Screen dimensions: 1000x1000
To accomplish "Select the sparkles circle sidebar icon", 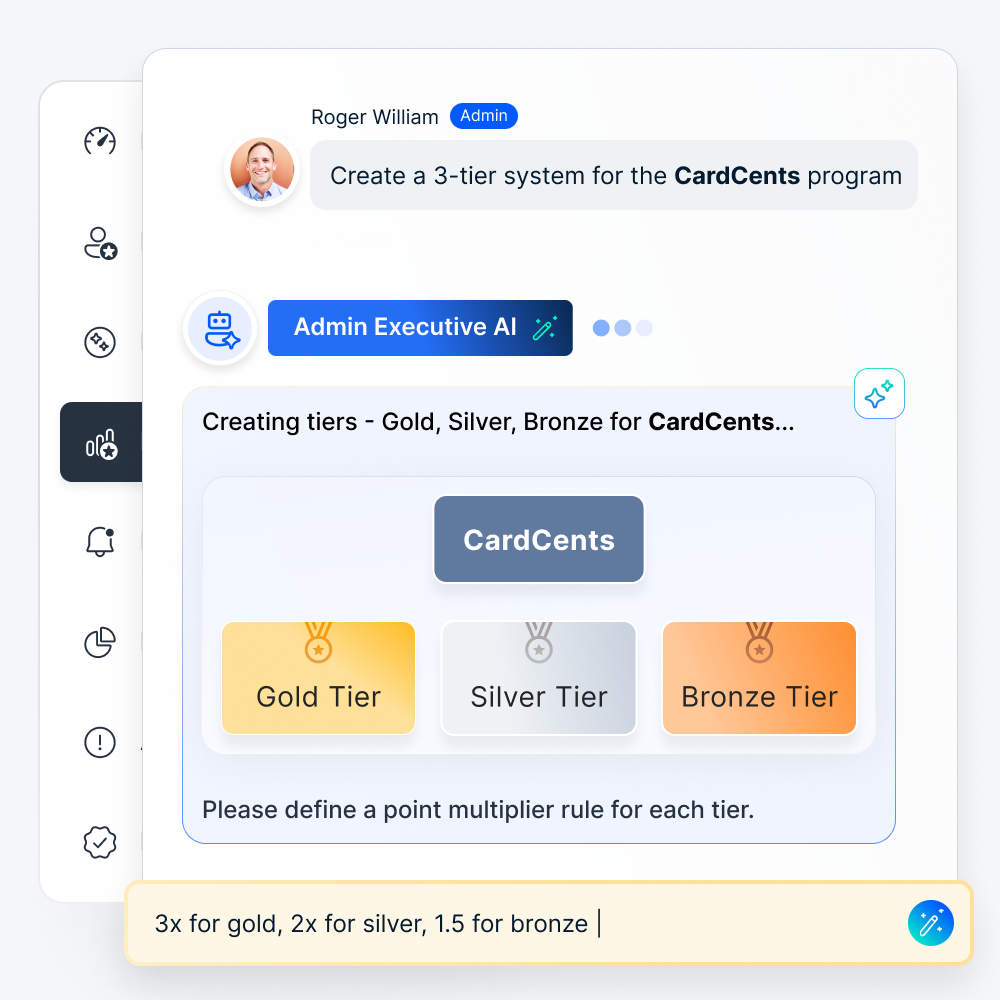I will tap(100, 342).
